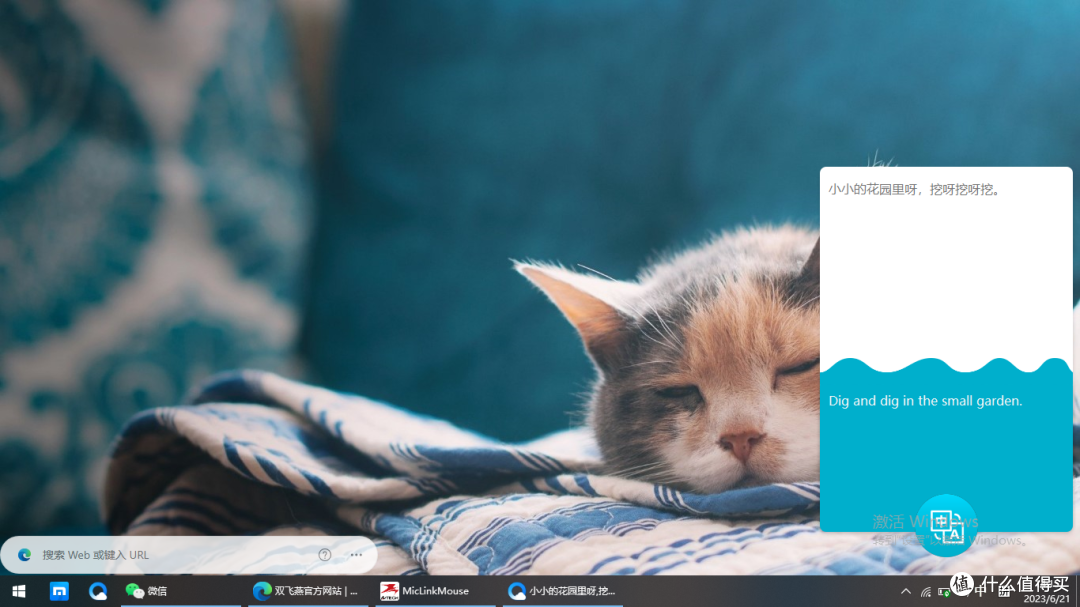Open the Windows Start menu
Image resolution: width=1080 pixels, height=607 pixels.
point(19,591)
